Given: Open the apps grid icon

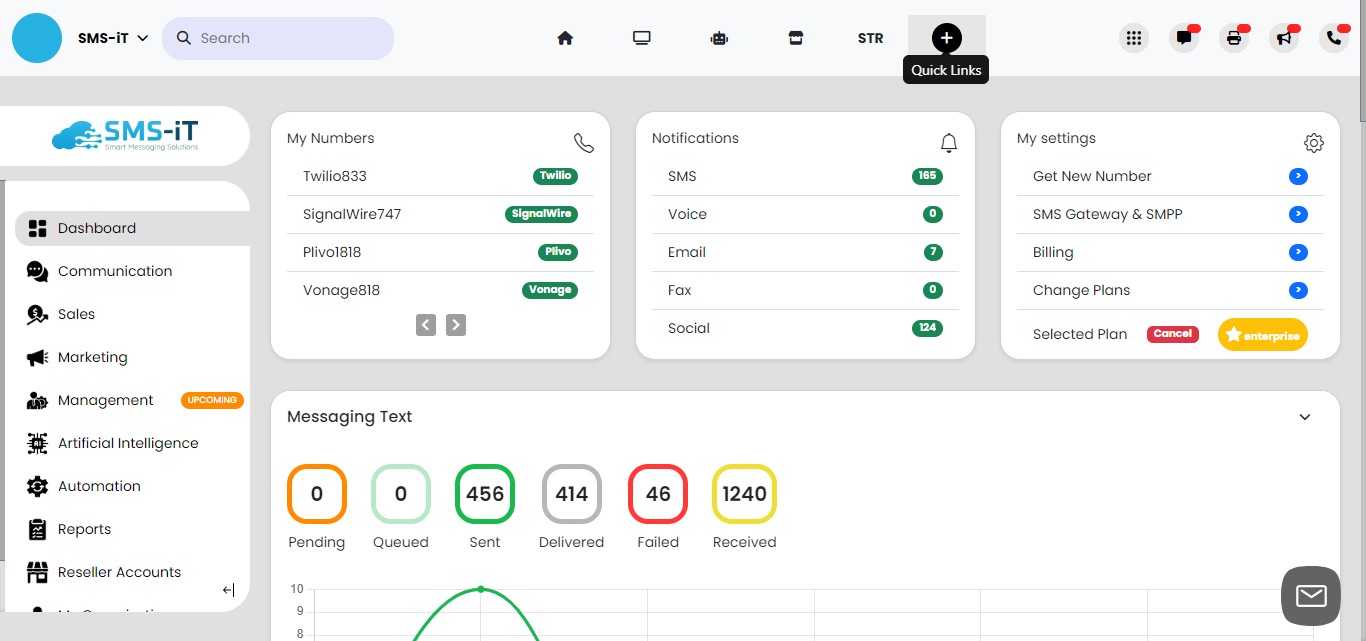Looking at the screenshot, I should (1133, 38).
